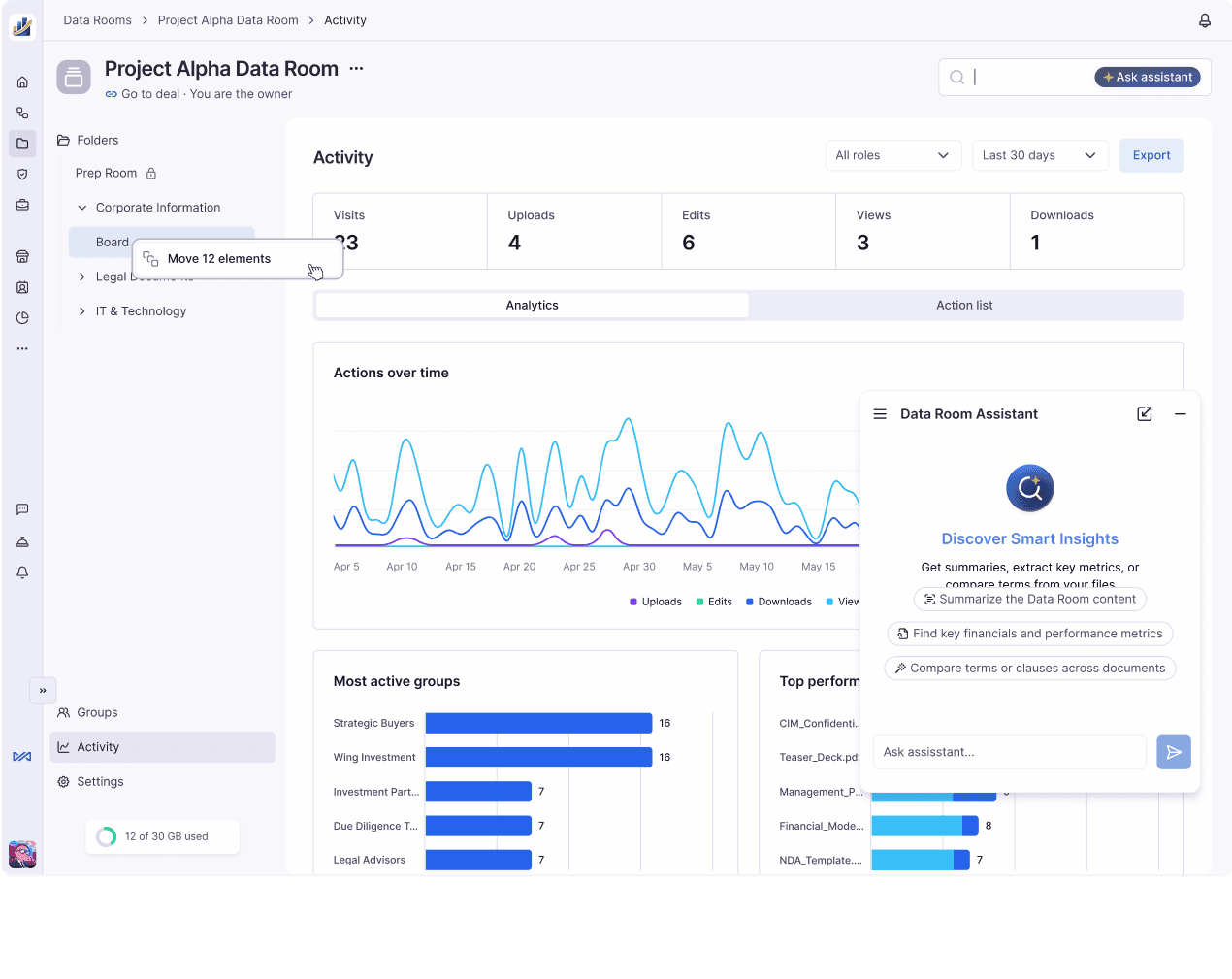Click the Uploads stat card
Screen dimensions: 1232x979
click(x=574, y=231)
